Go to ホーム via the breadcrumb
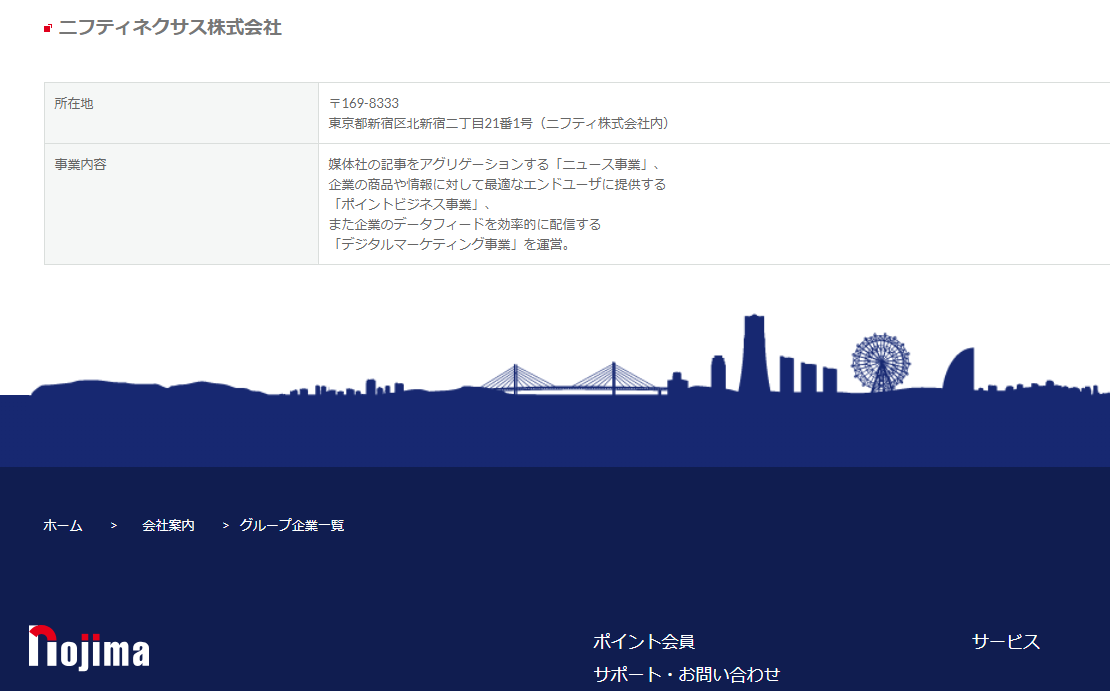This screenshot has height=691, width=1110. pyautogui.click(x=63, y=525)
